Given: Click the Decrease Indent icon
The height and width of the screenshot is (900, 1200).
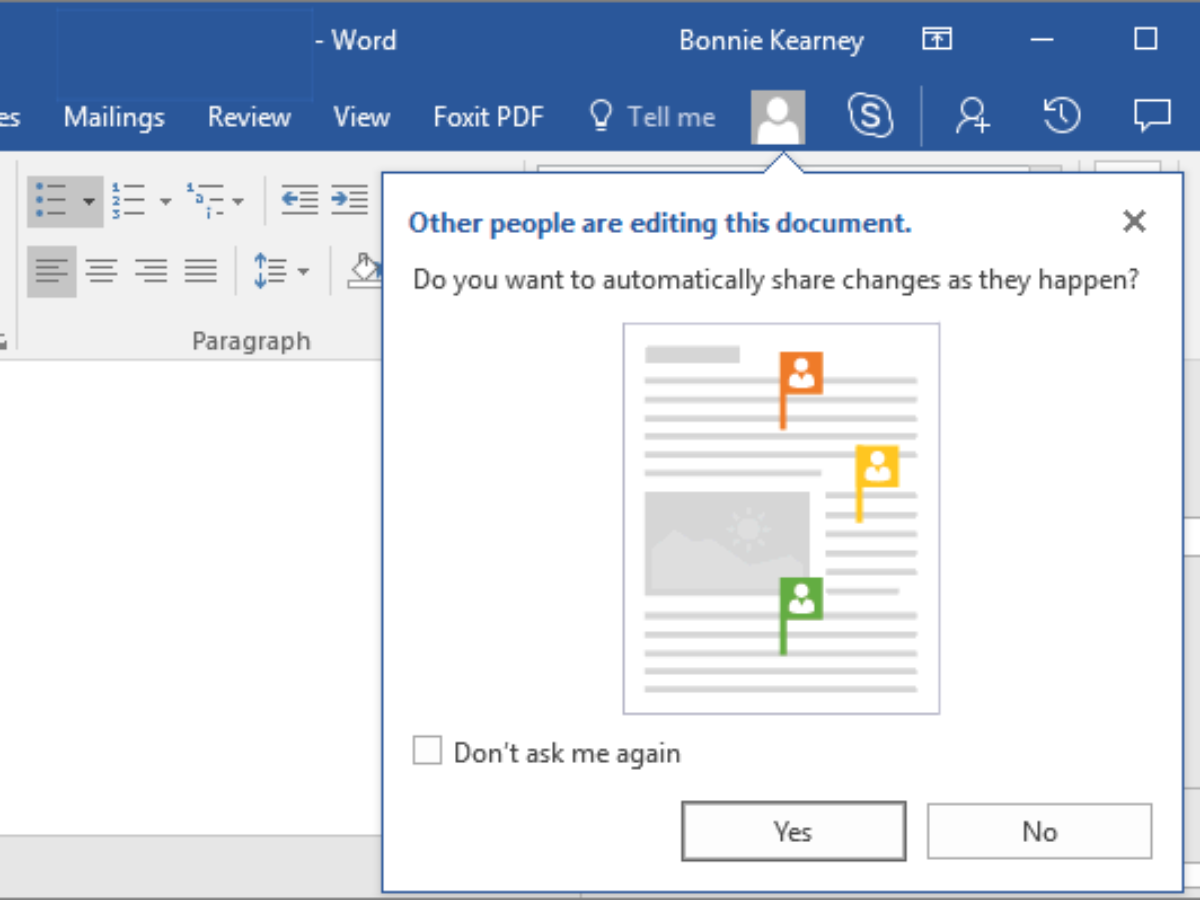Looking at the screenshot, I should [299, 200].
